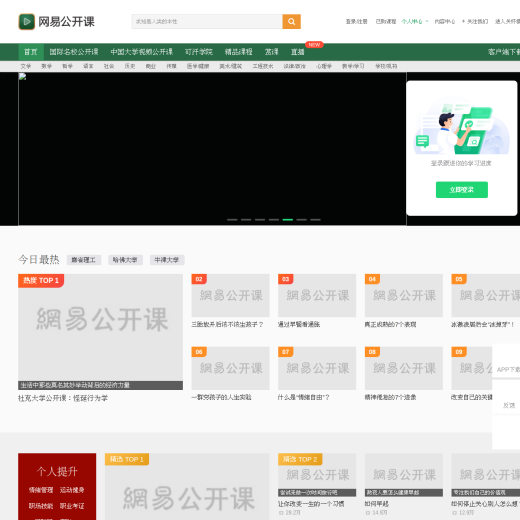Viewport: 520px width, 520px height.
Task: Open the 首页 navigation tab
Action: click(x=31, y=52)
